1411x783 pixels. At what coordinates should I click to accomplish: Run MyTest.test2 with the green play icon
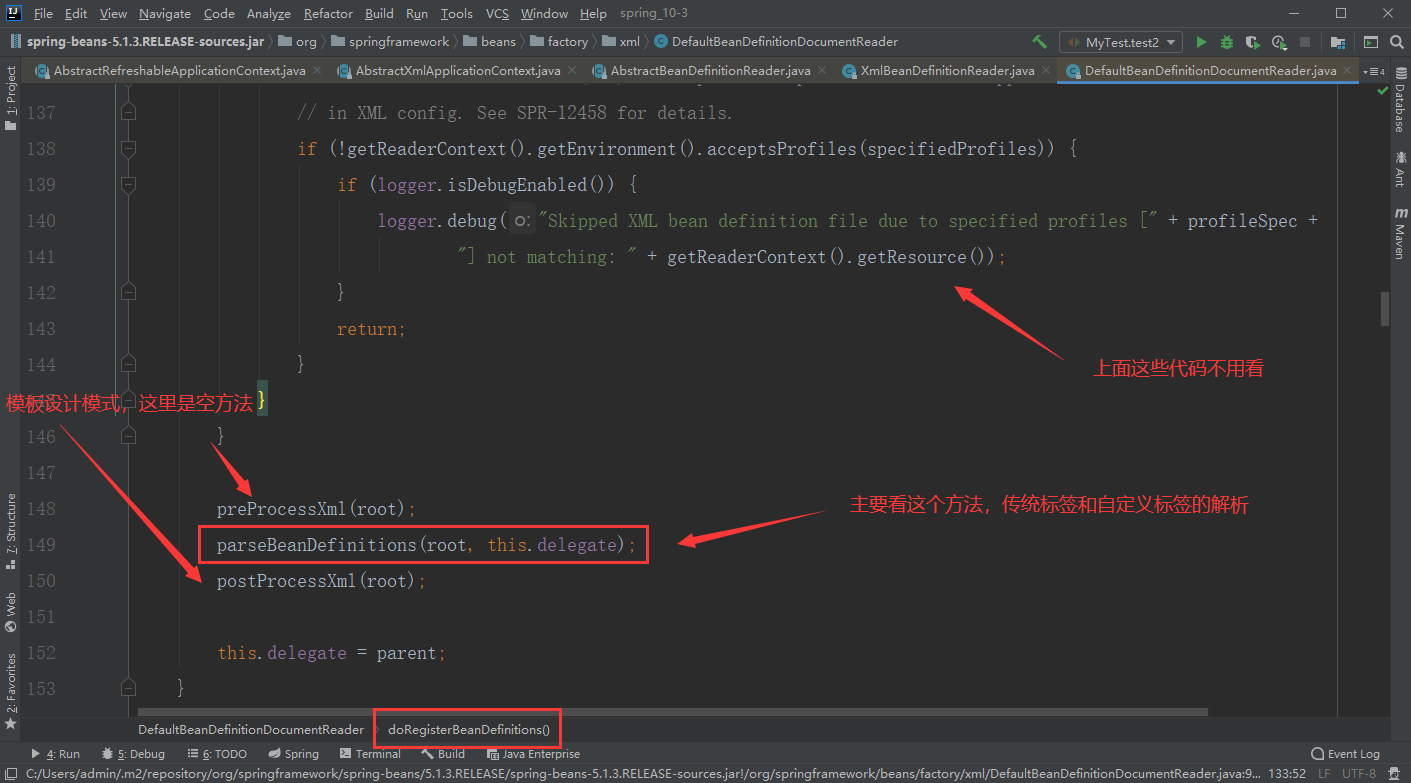click(1201, 42)
